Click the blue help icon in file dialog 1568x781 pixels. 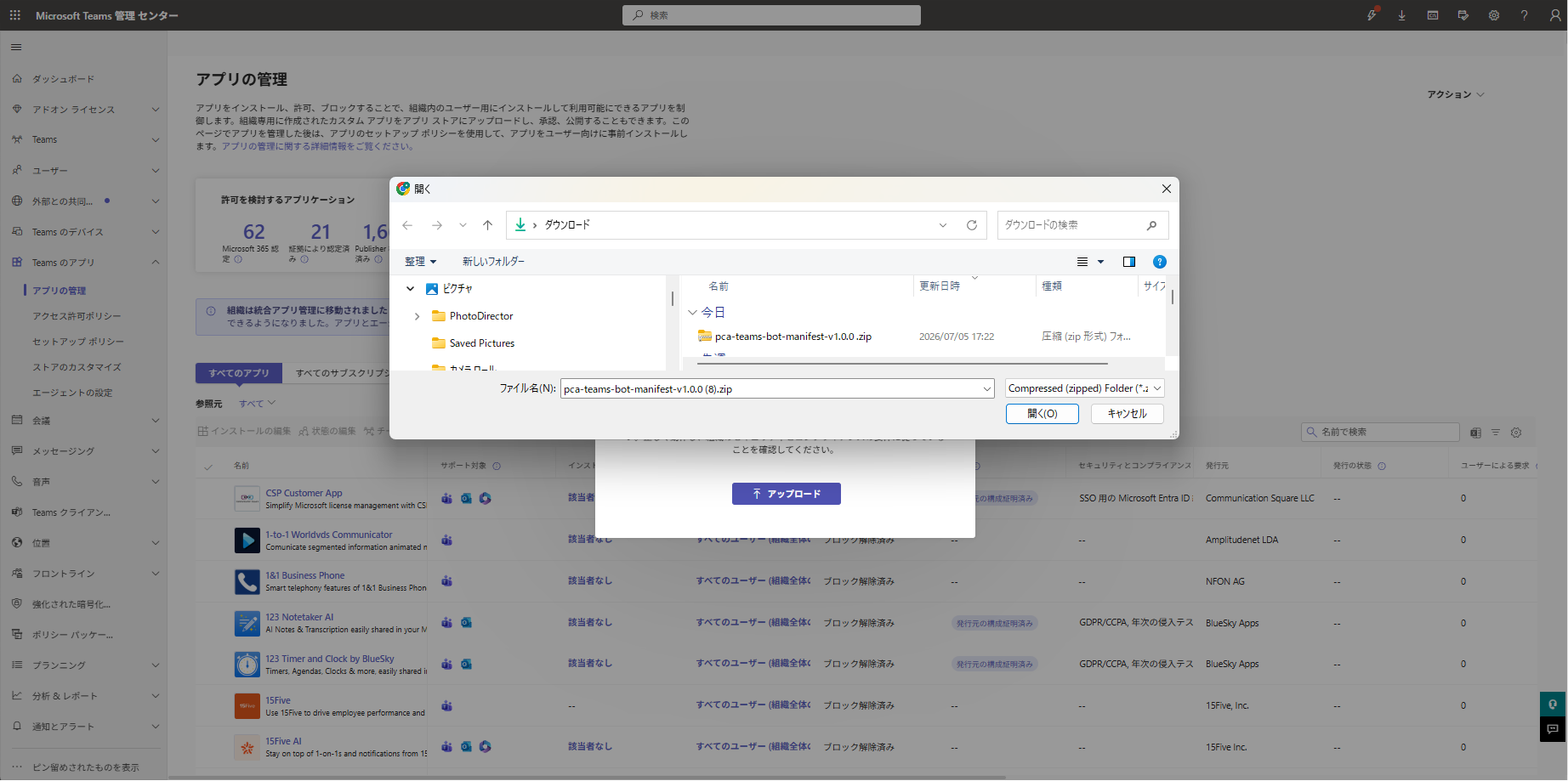tap(1160, 262)
